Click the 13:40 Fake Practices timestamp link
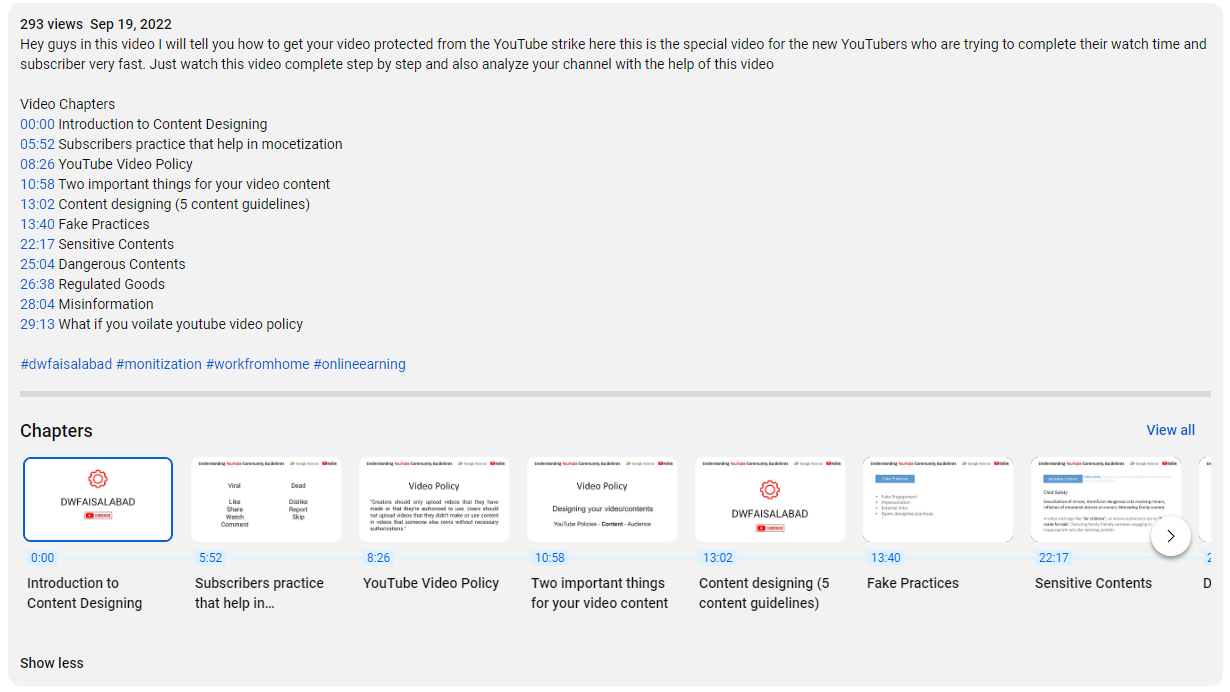Image resolution: width=1230 pixels, height=692 pixels. click(37, 224)
